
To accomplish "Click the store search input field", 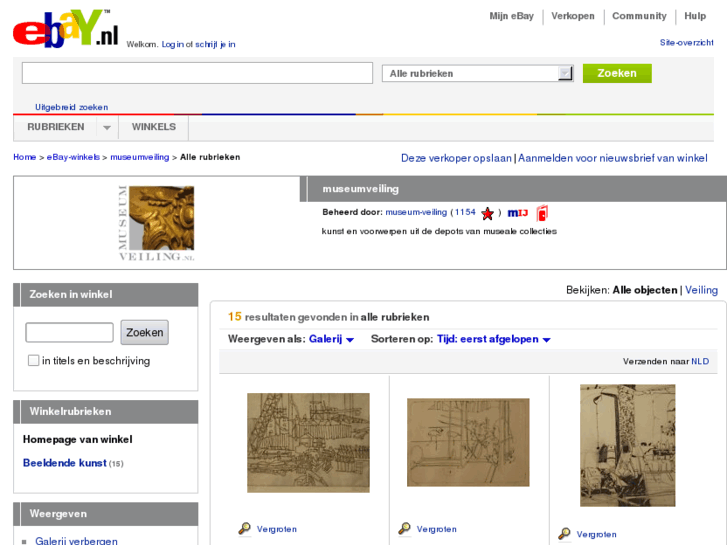I will 70,333.
